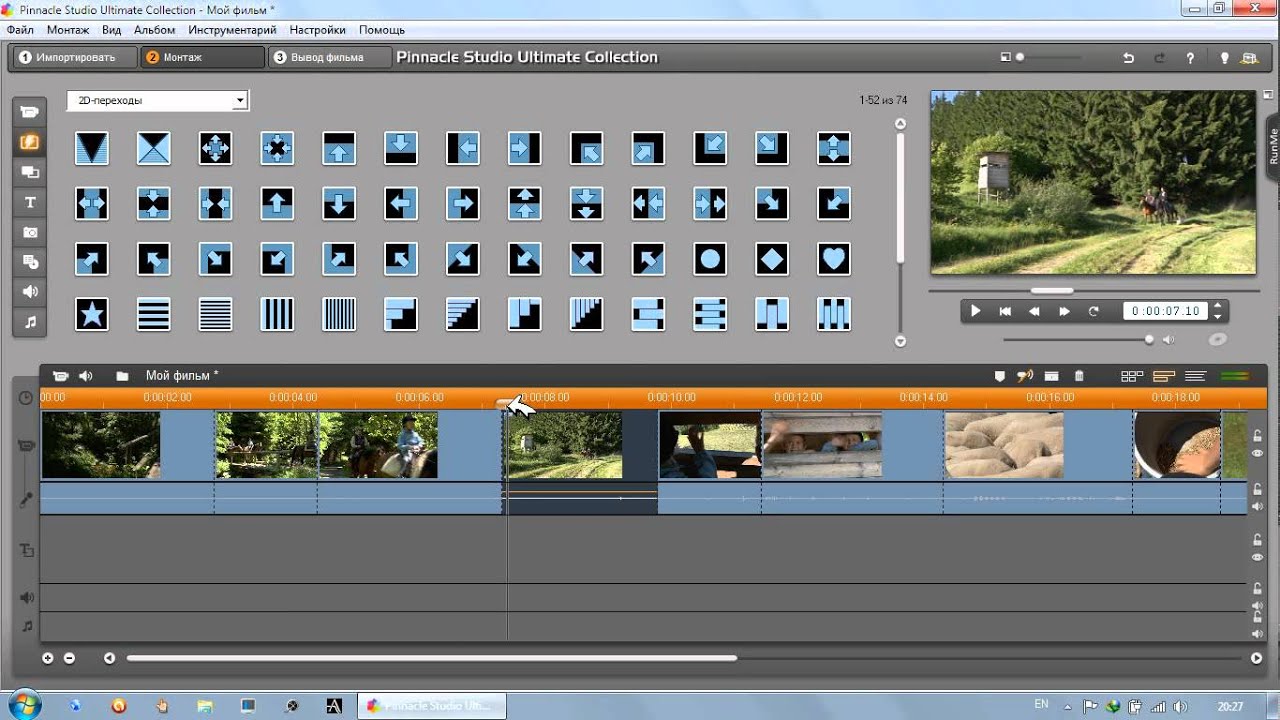1280x720 pixels.
Task: Switch to storyboard view
Action: pyautogui.click(x=1132, y=376)
